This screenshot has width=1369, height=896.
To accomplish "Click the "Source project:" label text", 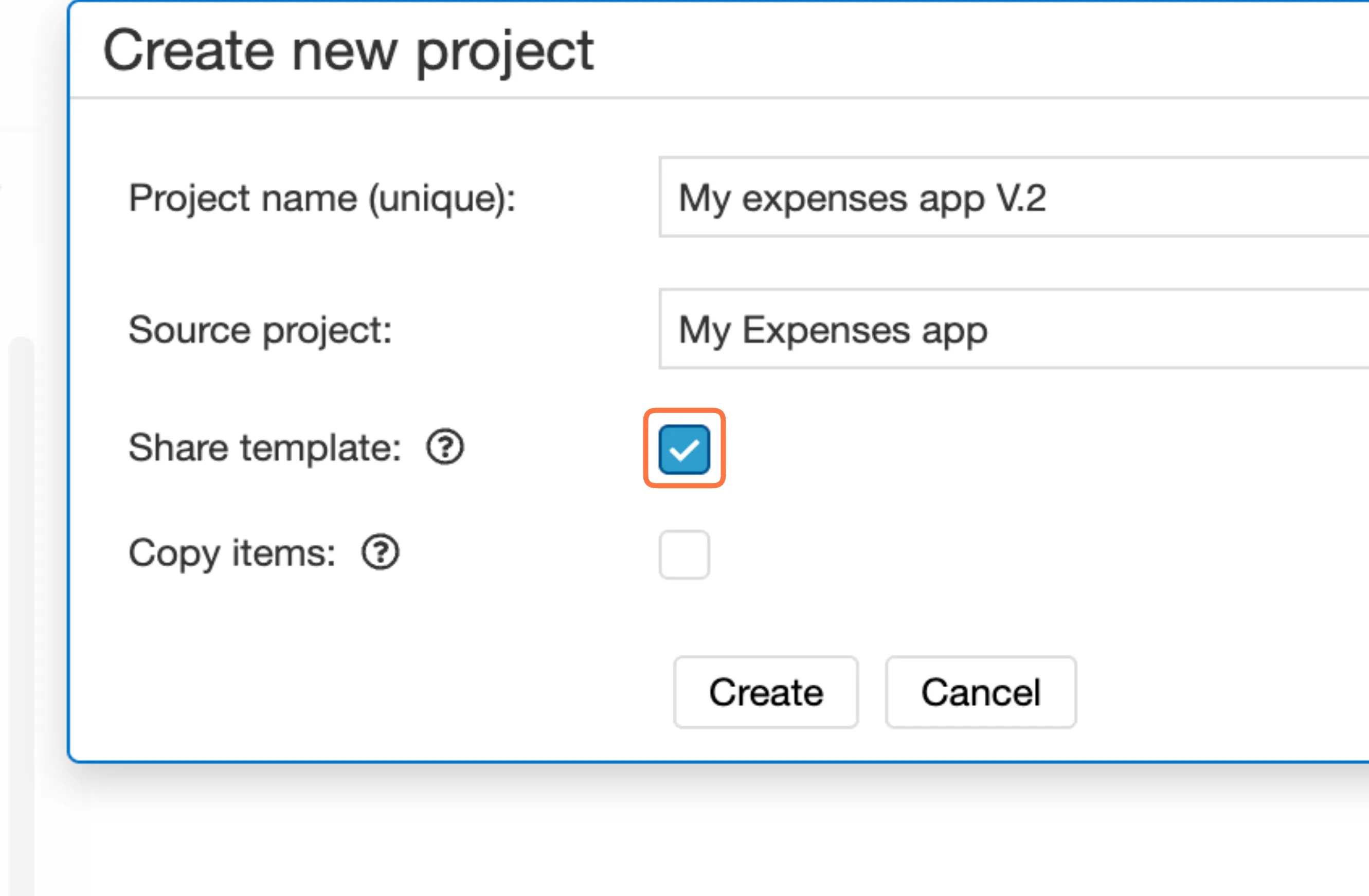I will pyautogui.click(x=260, y=330).
